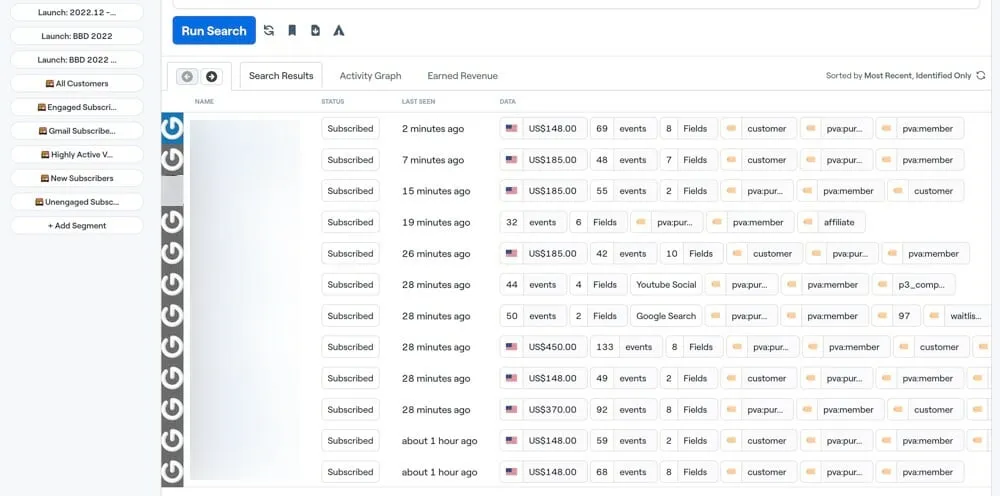Open the first contact's G avatar

[172, 128]
